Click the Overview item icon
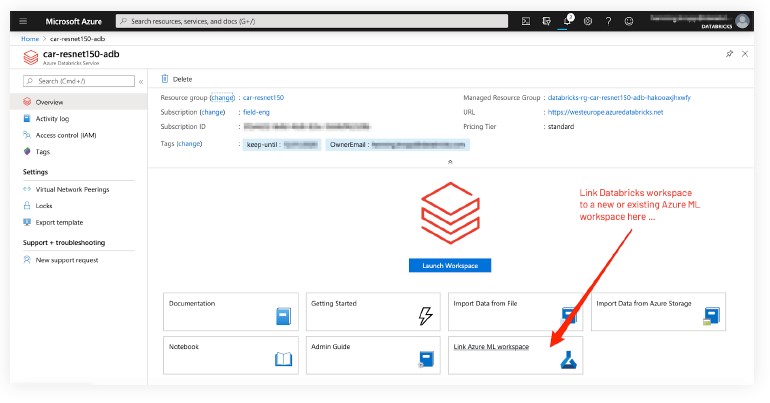 [x=27, y=102]
